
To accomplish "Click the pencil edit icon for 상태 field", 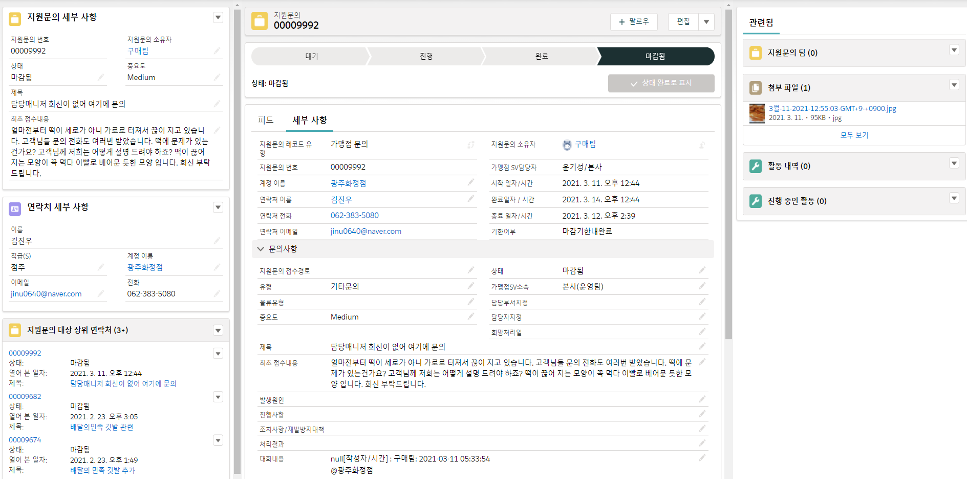I will click(x=701, y=270).
